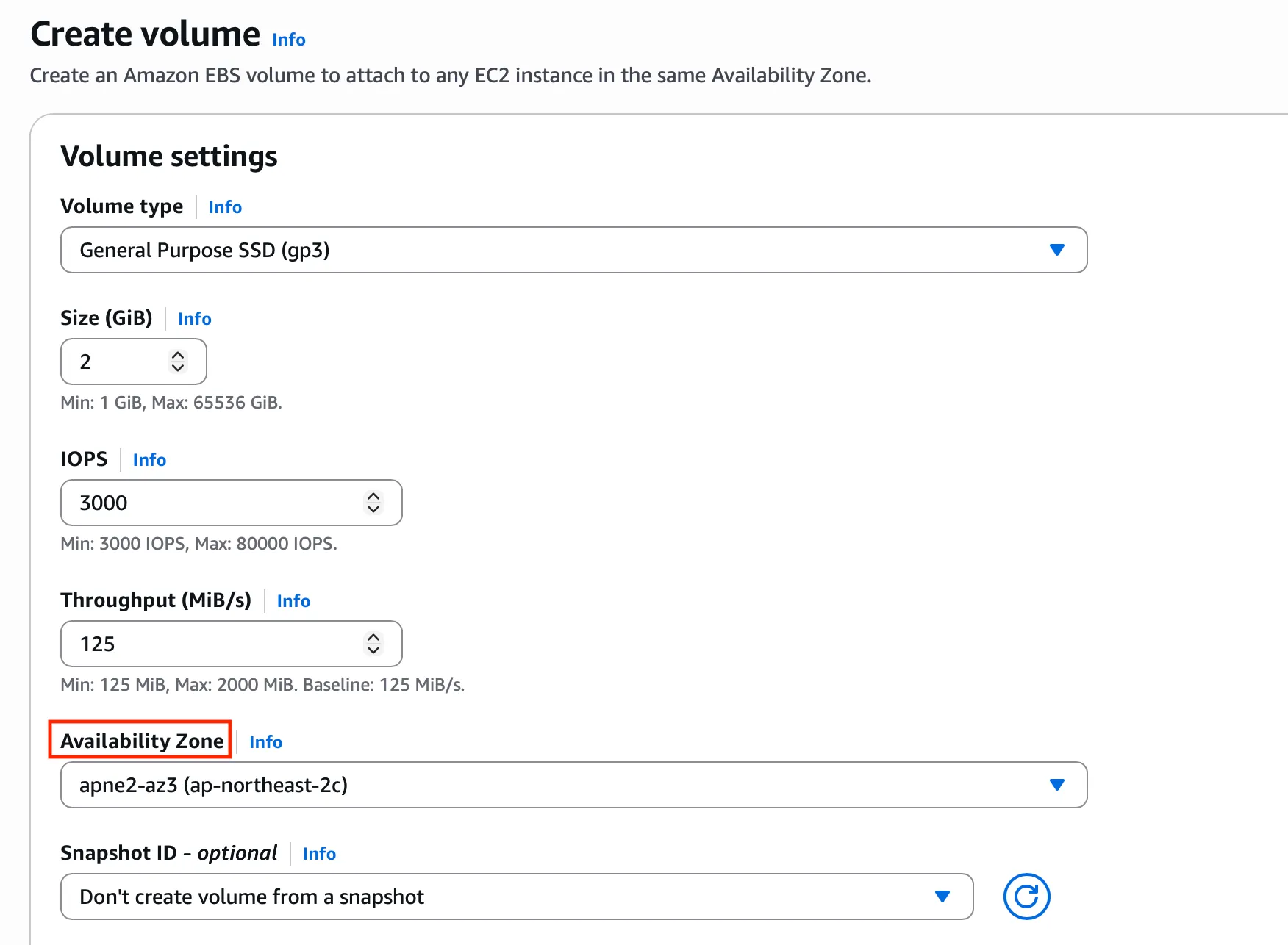The height and width of the screenshot is (945, 1288).
Task: Click Info next to Snapshot ID
Action: (x=319, y=854)
